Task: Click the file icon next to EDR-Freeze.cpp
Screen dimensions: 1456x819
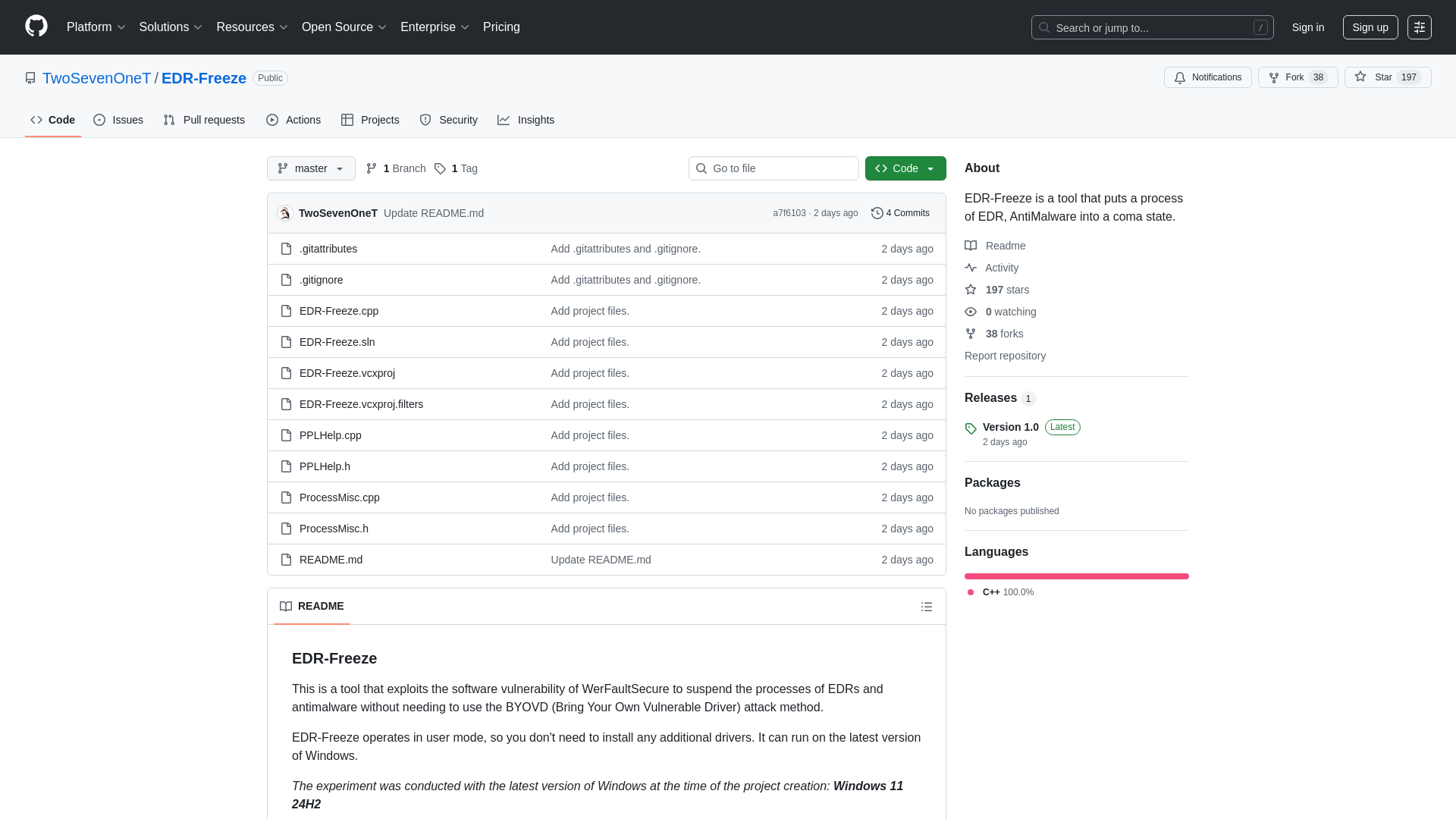Action: coord(286,311)
